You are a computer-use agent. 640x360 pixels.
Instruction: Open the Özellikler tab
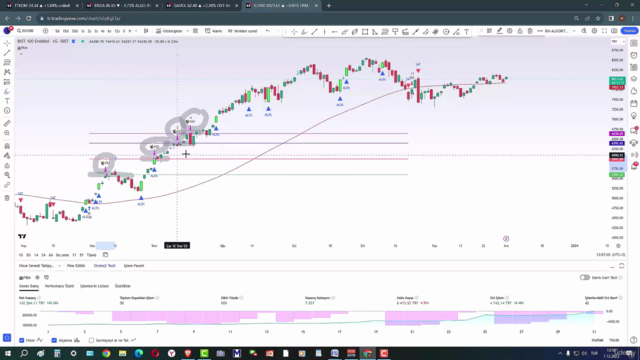pos(123,286)
